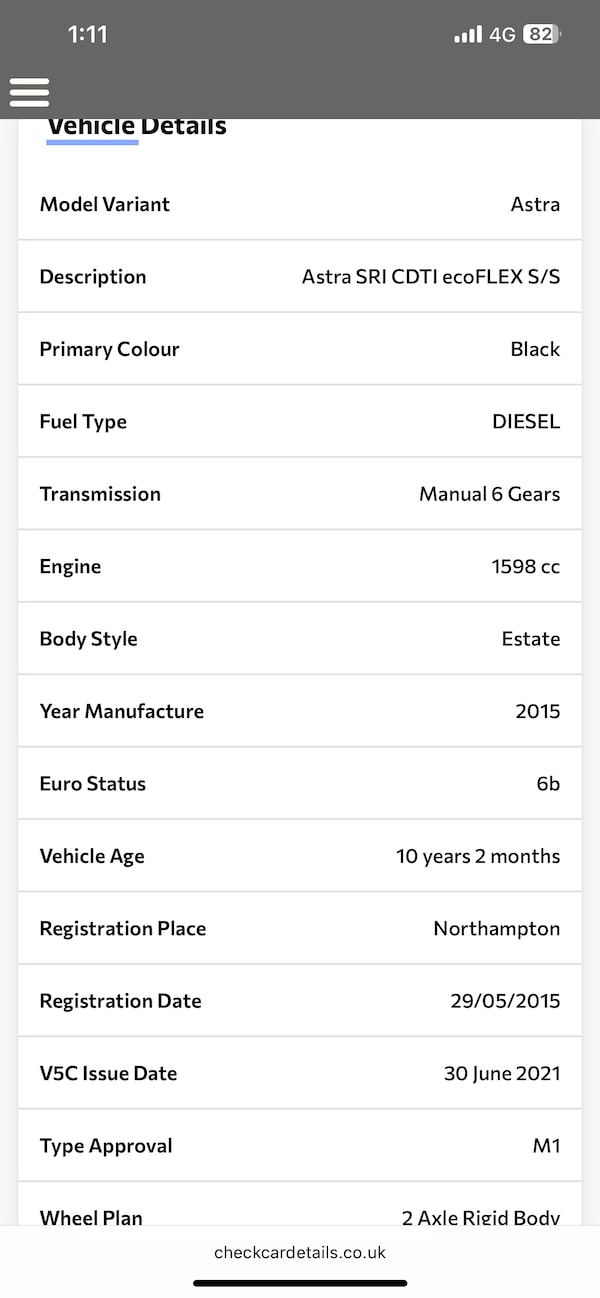This screenshot has height=1298, width=600.
Task: Open the hamburger menu
Action: click(x=29, y=92)
